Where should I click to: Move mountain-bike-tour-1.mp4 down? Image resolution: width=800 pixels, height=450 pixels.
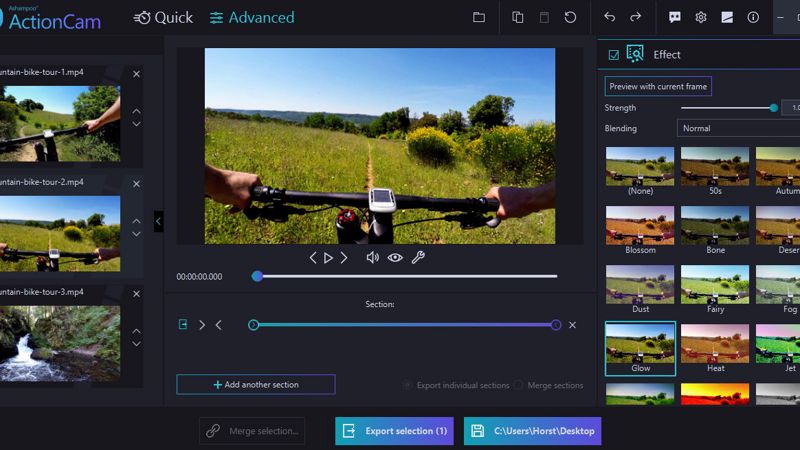click(136, 124)
